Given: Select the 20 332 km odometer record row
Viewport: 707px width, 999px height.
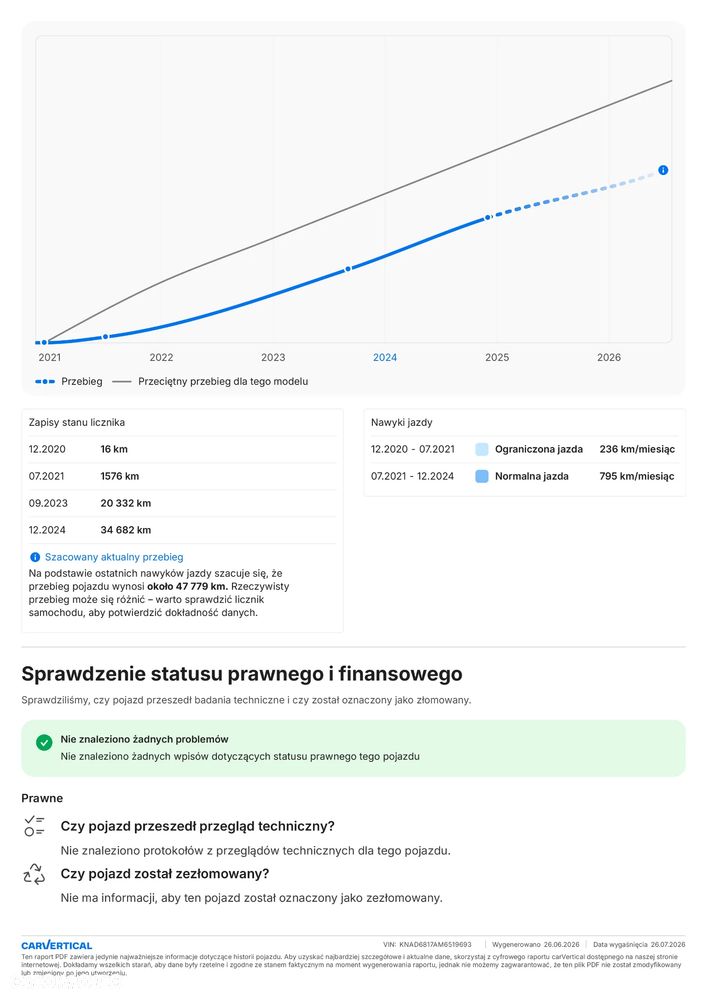Looking at the screenshot, I should 182,503.
